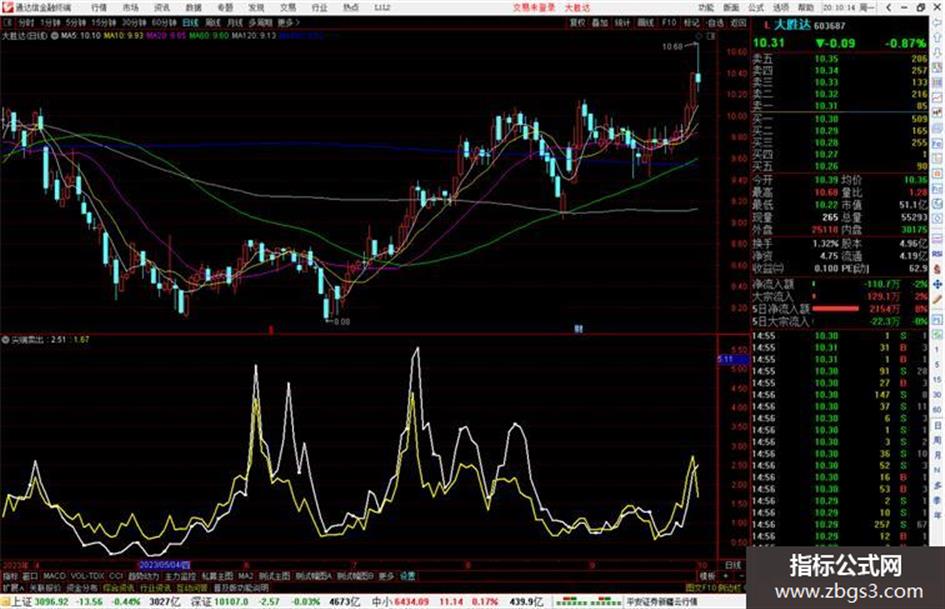Switch to 分时 chart period
945x609 pixels.
click(26, 22)
